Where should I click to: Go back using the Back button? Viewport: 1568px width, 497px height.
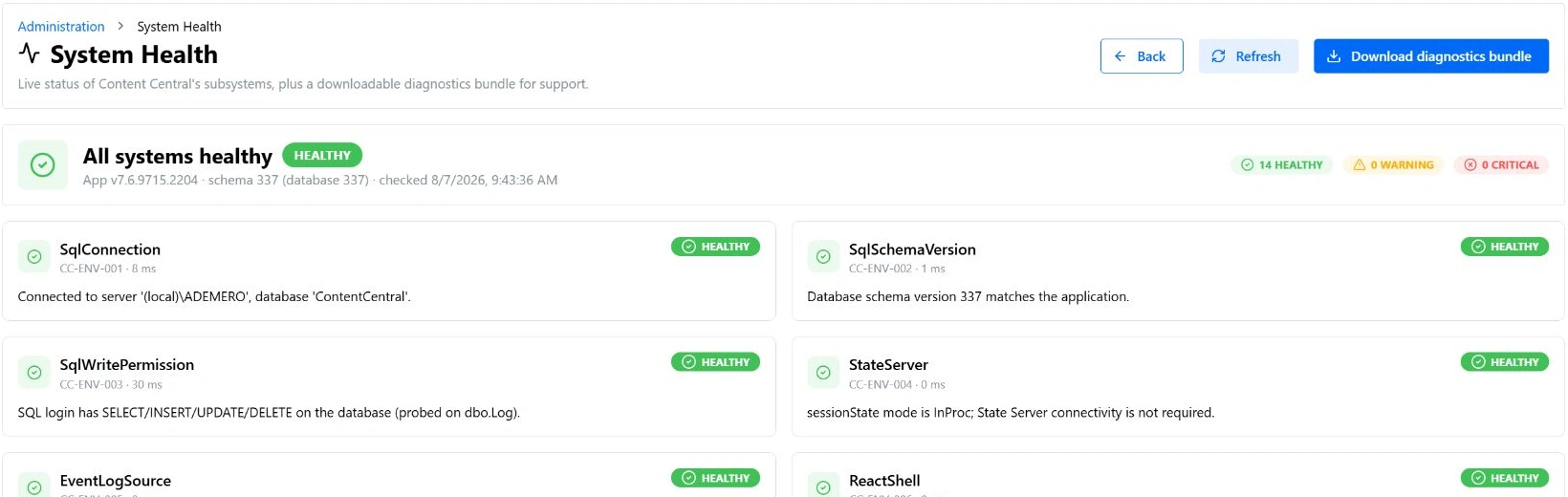pyautogui.click(x=1142, y=56)
